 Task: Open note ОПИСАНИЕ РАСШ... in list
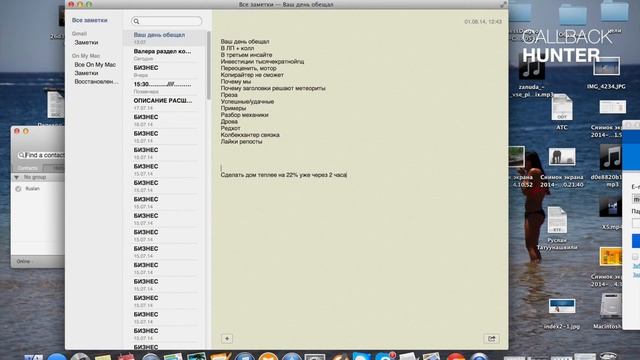[x=165, y=103]
